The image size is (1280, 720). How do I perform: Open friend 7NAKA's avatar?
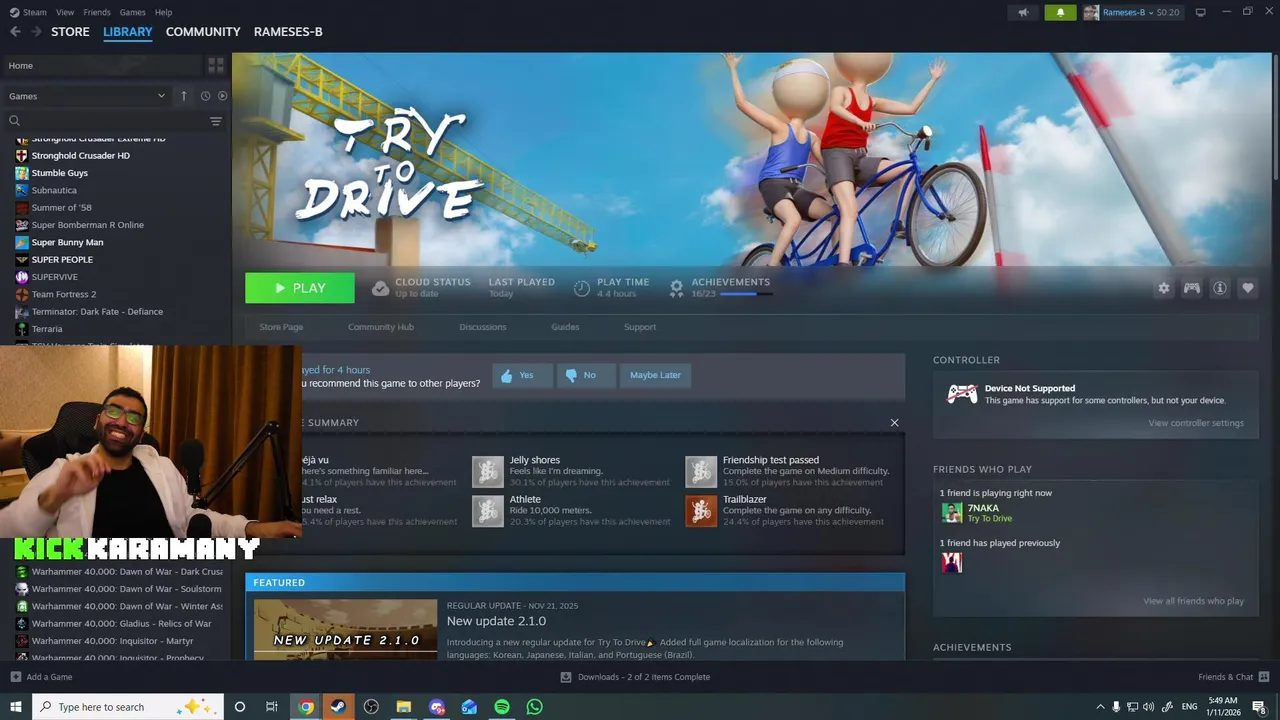(952, 513)
